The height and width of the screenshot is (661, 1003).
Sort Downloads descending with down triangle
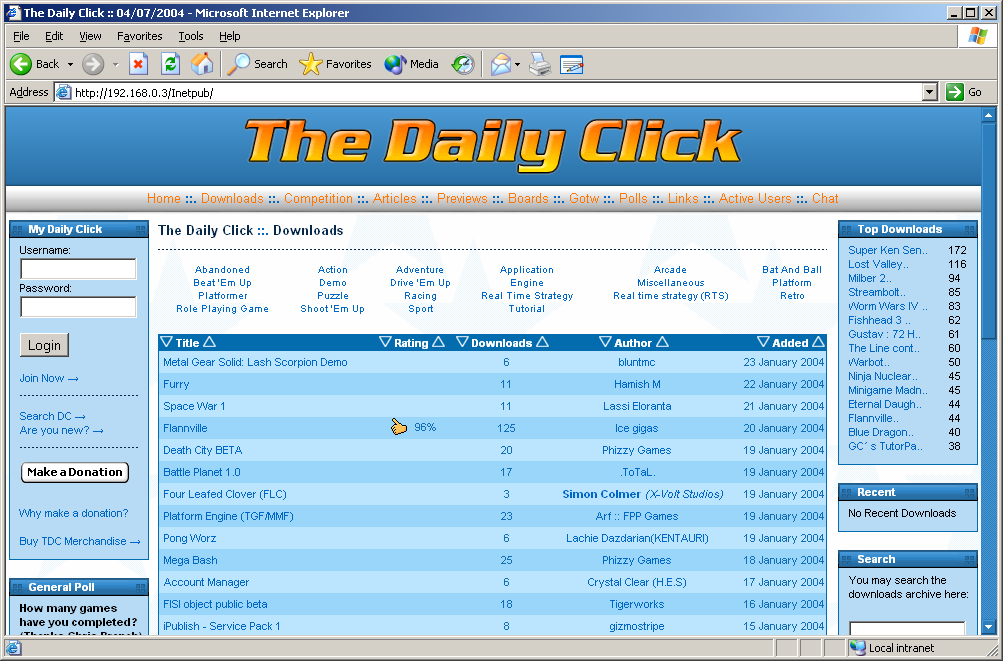click(x=462, y=342)
